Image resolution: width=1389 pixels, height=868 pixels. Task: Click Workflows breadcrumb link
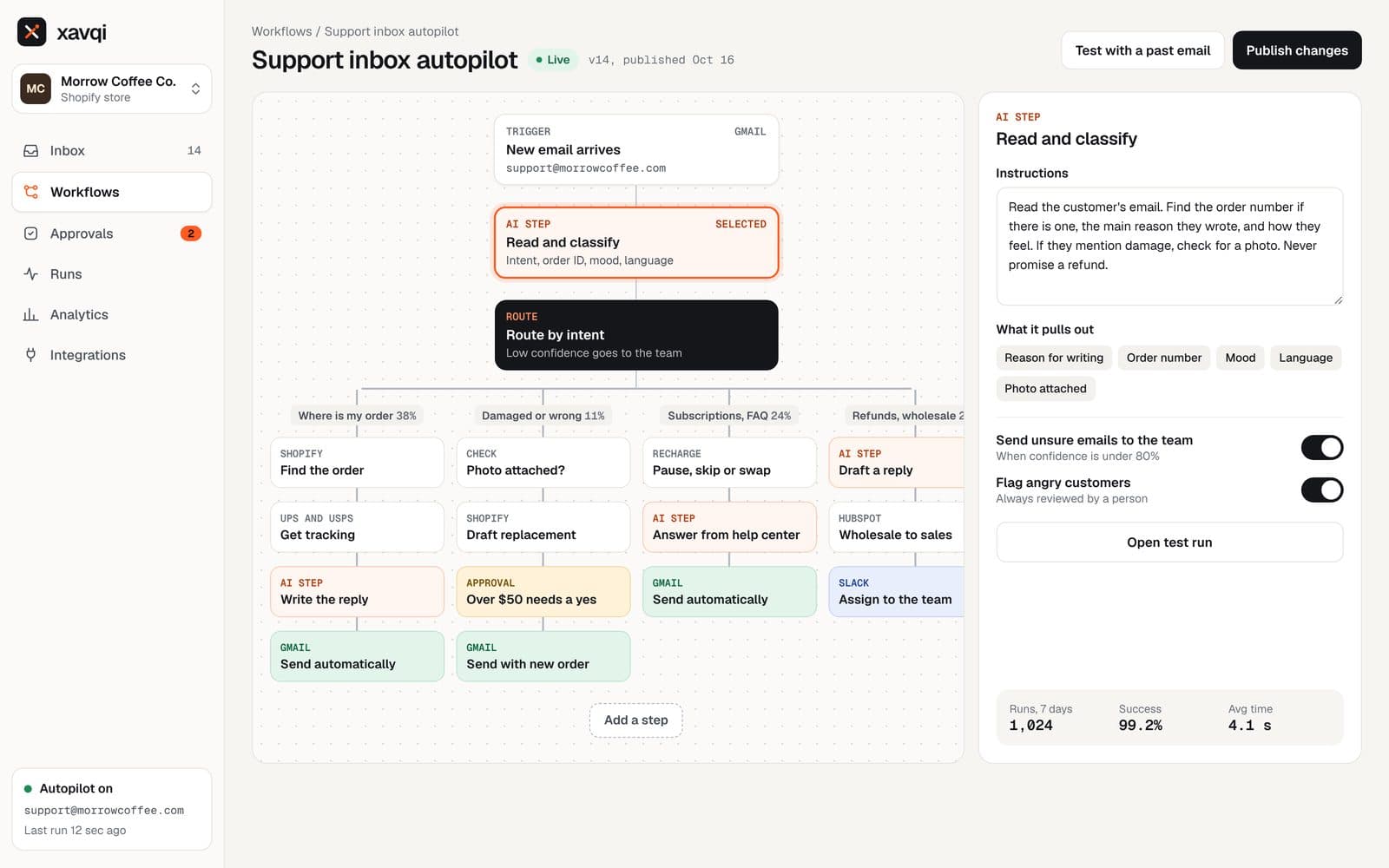pos(281,31)
